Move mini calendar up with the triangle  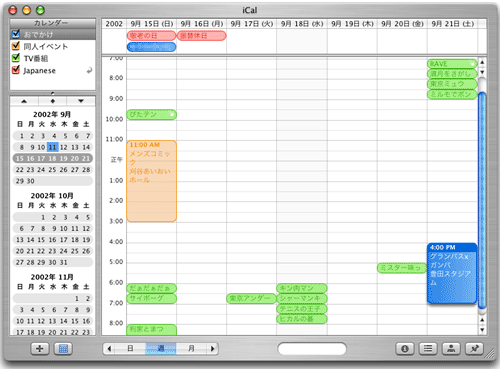[24, 101]
